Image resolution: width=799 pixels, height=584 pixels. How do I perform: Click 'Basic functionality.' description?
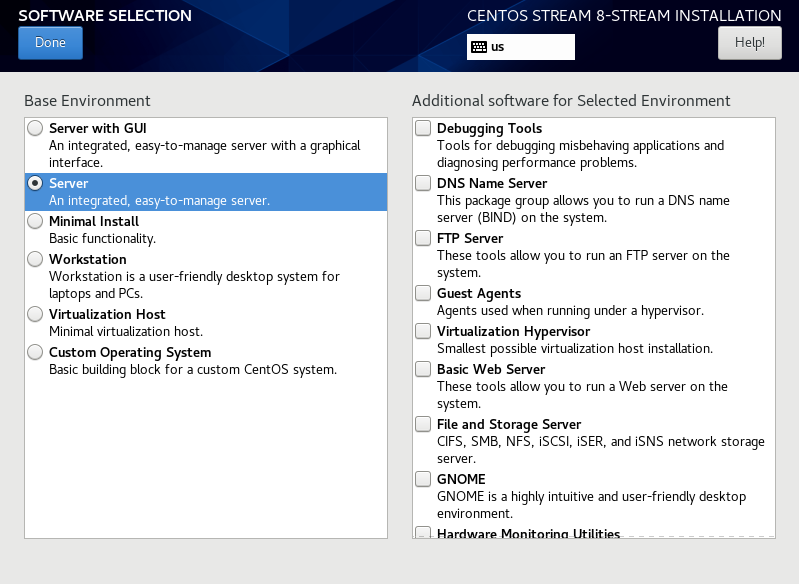click(x=102, y=238)
